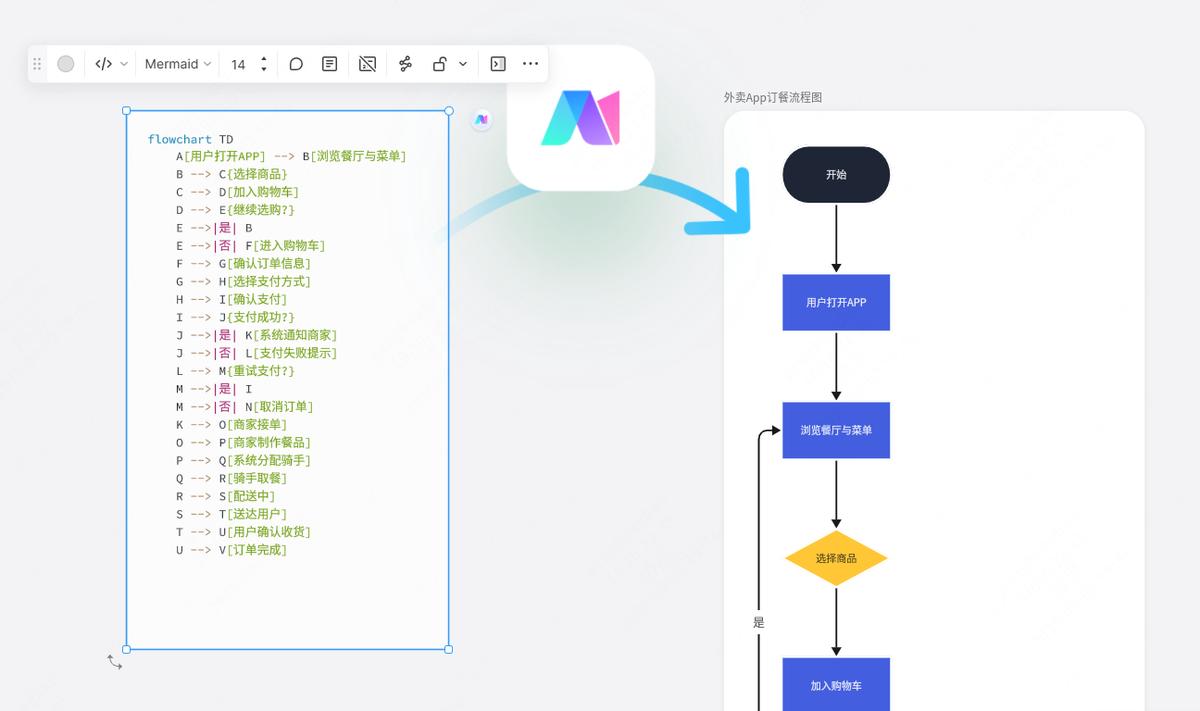This screenshot has height=711, width=1200.
Task: Select the code </> language icon
Action: (103, 63)
